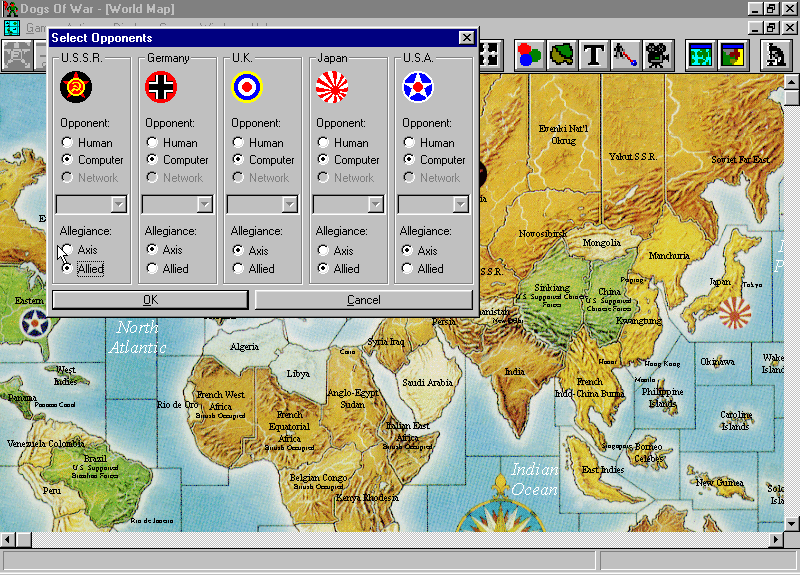Click the Okinawa label on the map
This screenshot has height=575, width=800.
[717, 362]
